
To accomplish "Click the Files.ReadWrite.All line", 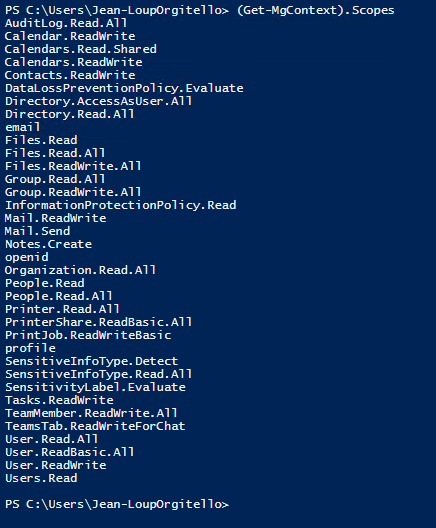I will tap(73, 166).
